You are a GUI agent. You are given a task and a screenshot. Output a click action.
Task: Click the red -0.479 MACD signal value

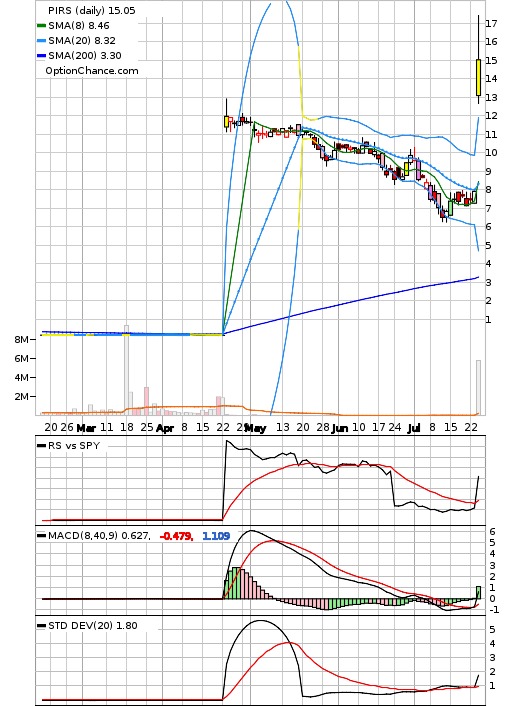tap(176, 536)
